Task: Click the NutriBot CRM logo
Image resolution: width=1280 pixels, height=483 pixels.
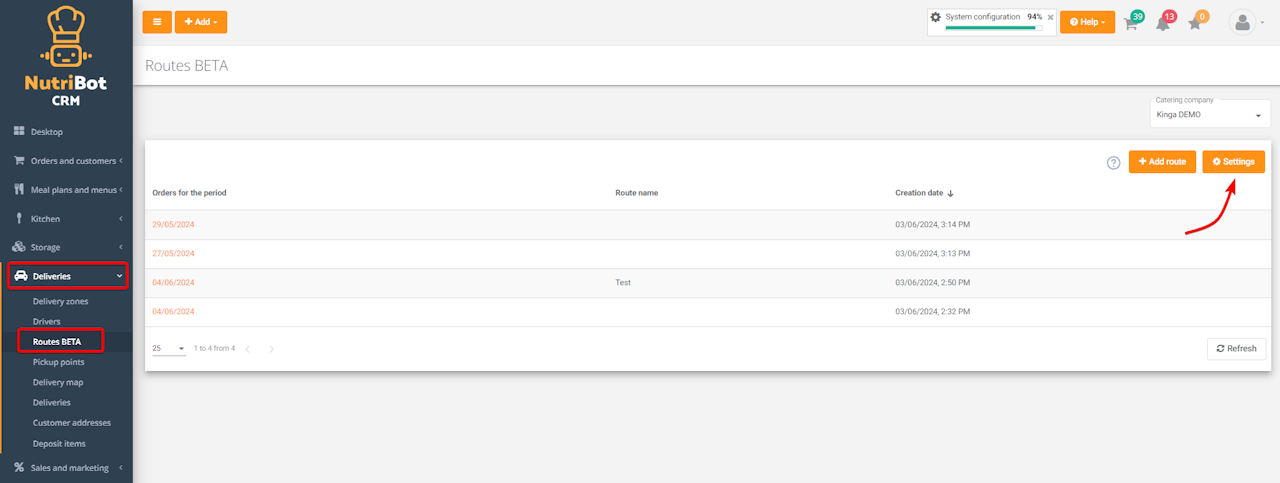Action: tap(66, 56)
